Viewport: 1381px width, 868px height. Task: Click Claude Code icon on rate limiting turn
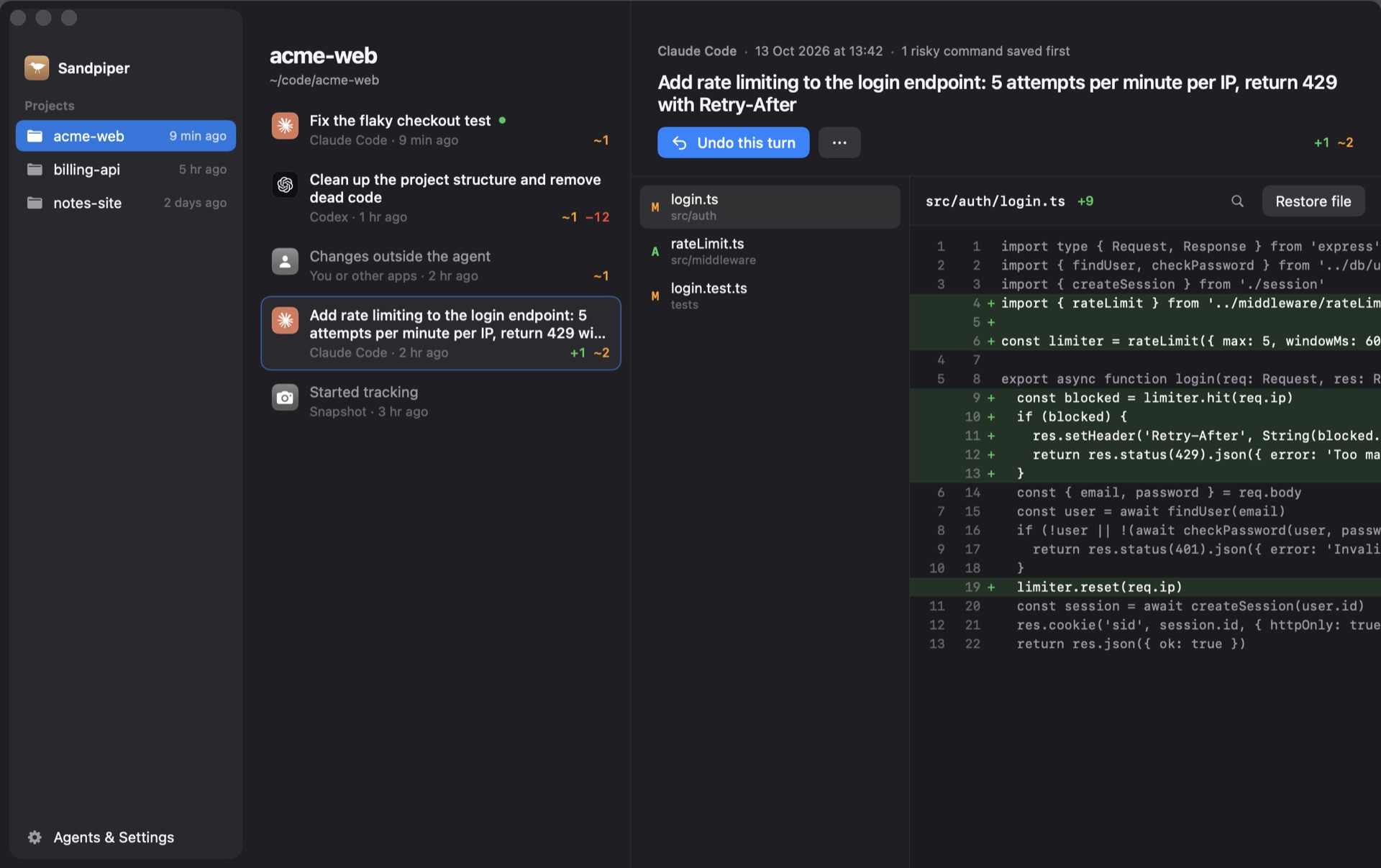tap(285, 321)
